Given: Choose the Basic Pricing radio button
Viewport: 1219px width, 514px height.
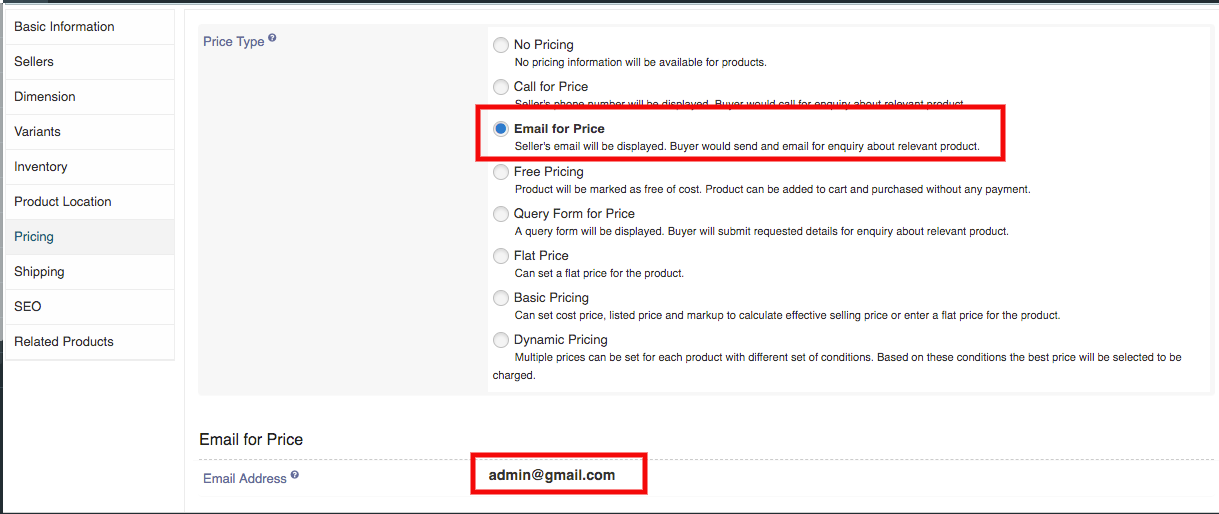Looking at the screenshot, I should tap(501, 298).
